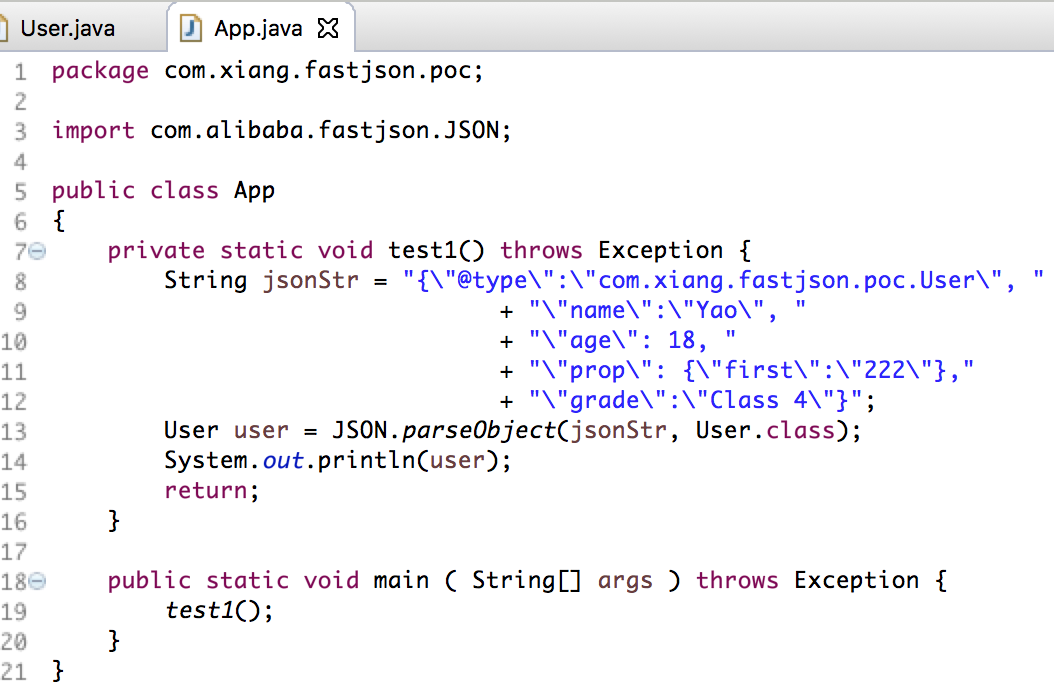
Task: Click the 'test1();' call on line 19
Action: 219,611
